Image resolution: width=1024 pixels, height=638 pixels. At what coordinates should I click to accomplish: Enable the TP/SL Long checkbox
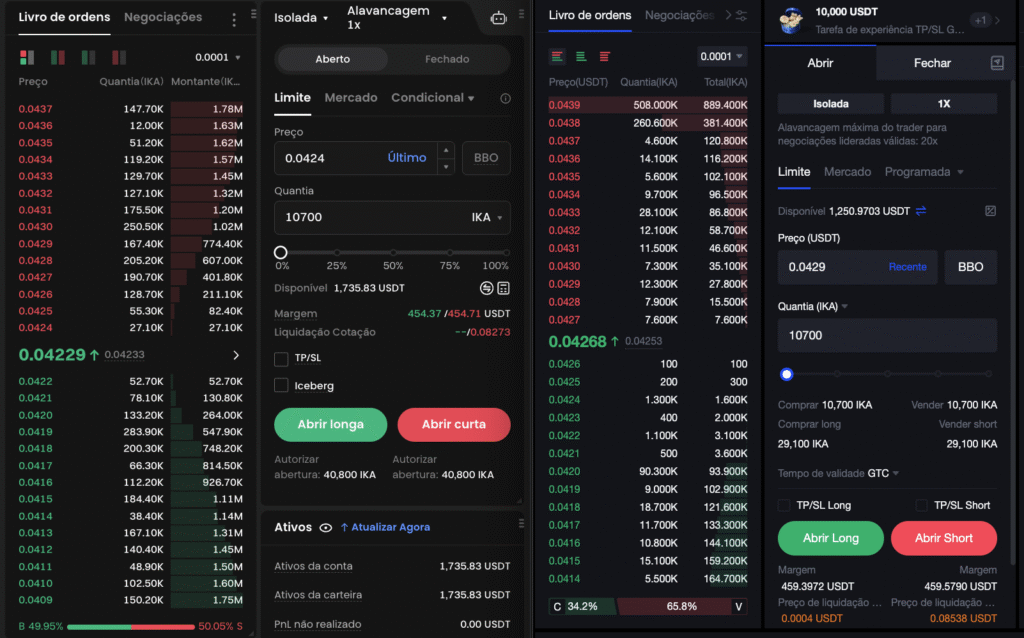coord(785,505)
